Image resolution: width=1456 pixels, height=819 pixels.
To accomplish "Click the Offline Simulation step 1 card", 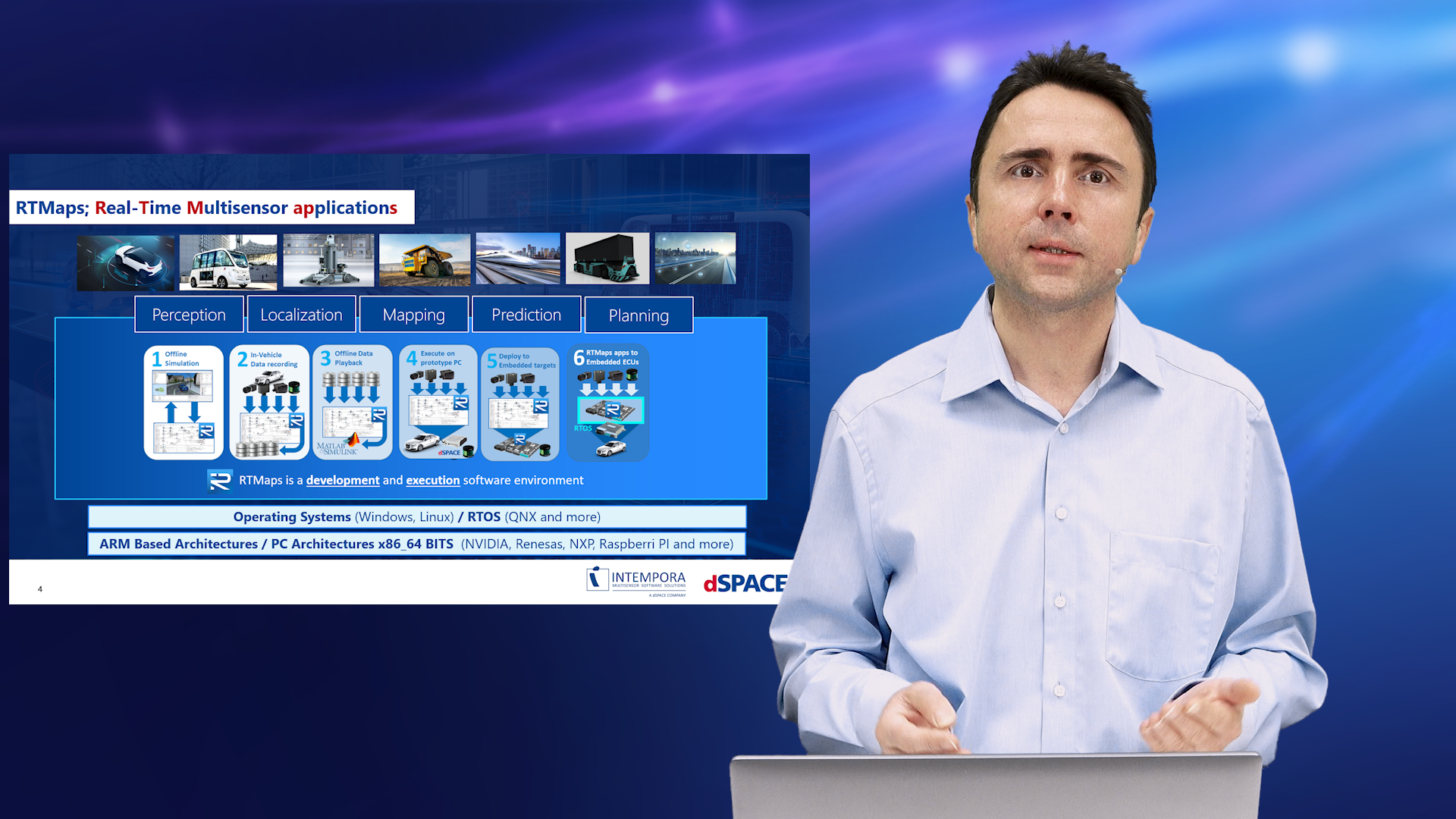I will coord(184,403).
